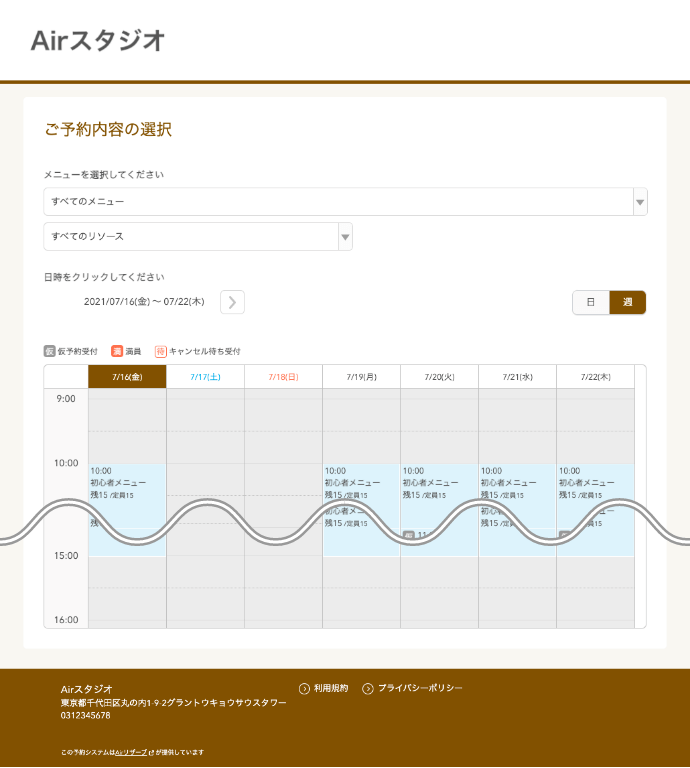Click the 残15 /定員15 text in 7/20 slot

coord(424,495)
